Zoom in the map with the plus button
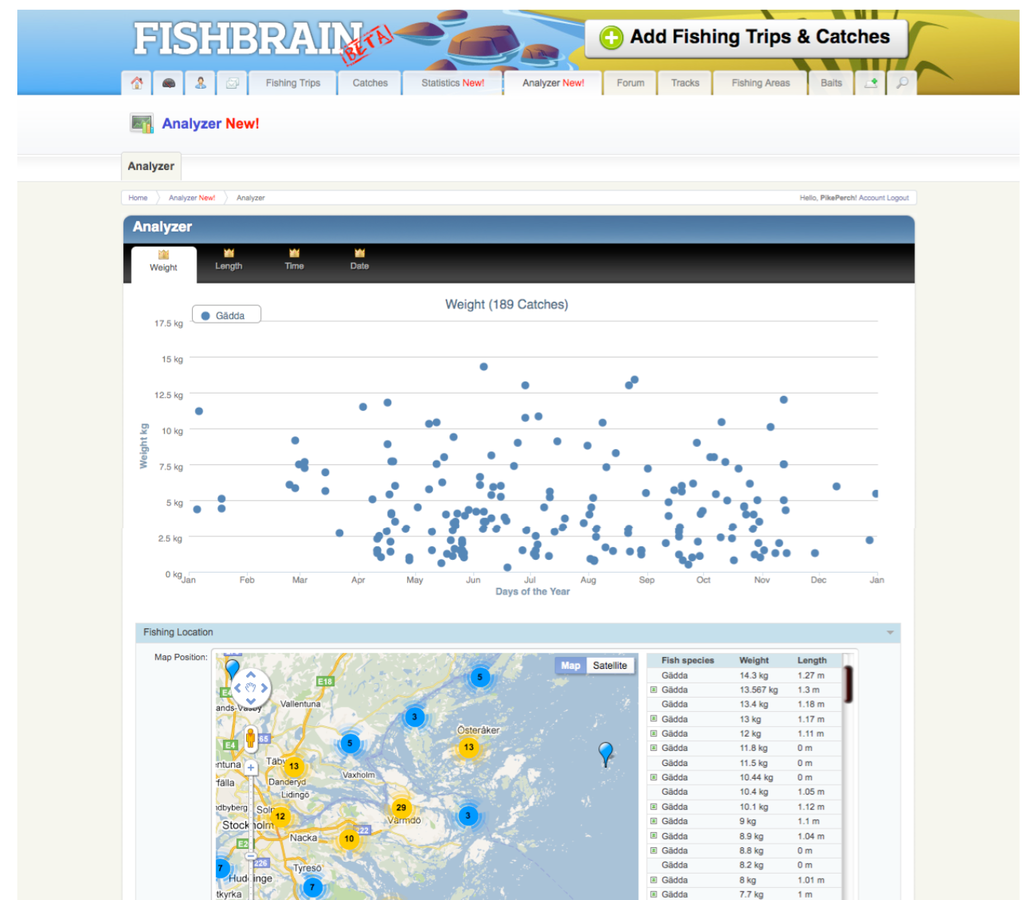 click(x=250, y=767)
